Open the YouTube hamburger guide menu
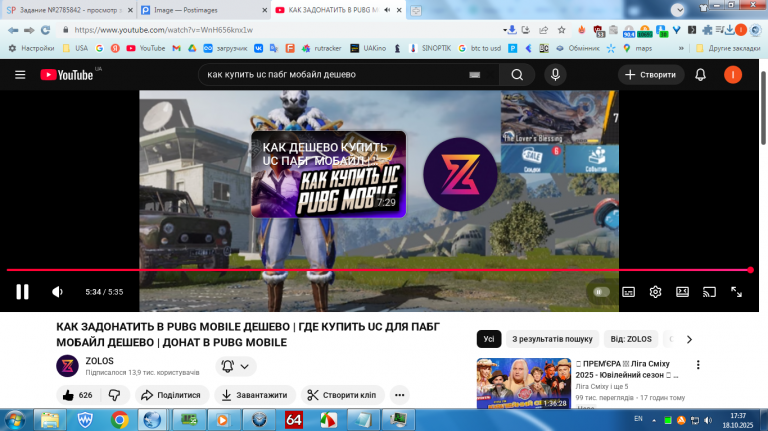This screenshot has width=768, height=431. coord(20,74)
